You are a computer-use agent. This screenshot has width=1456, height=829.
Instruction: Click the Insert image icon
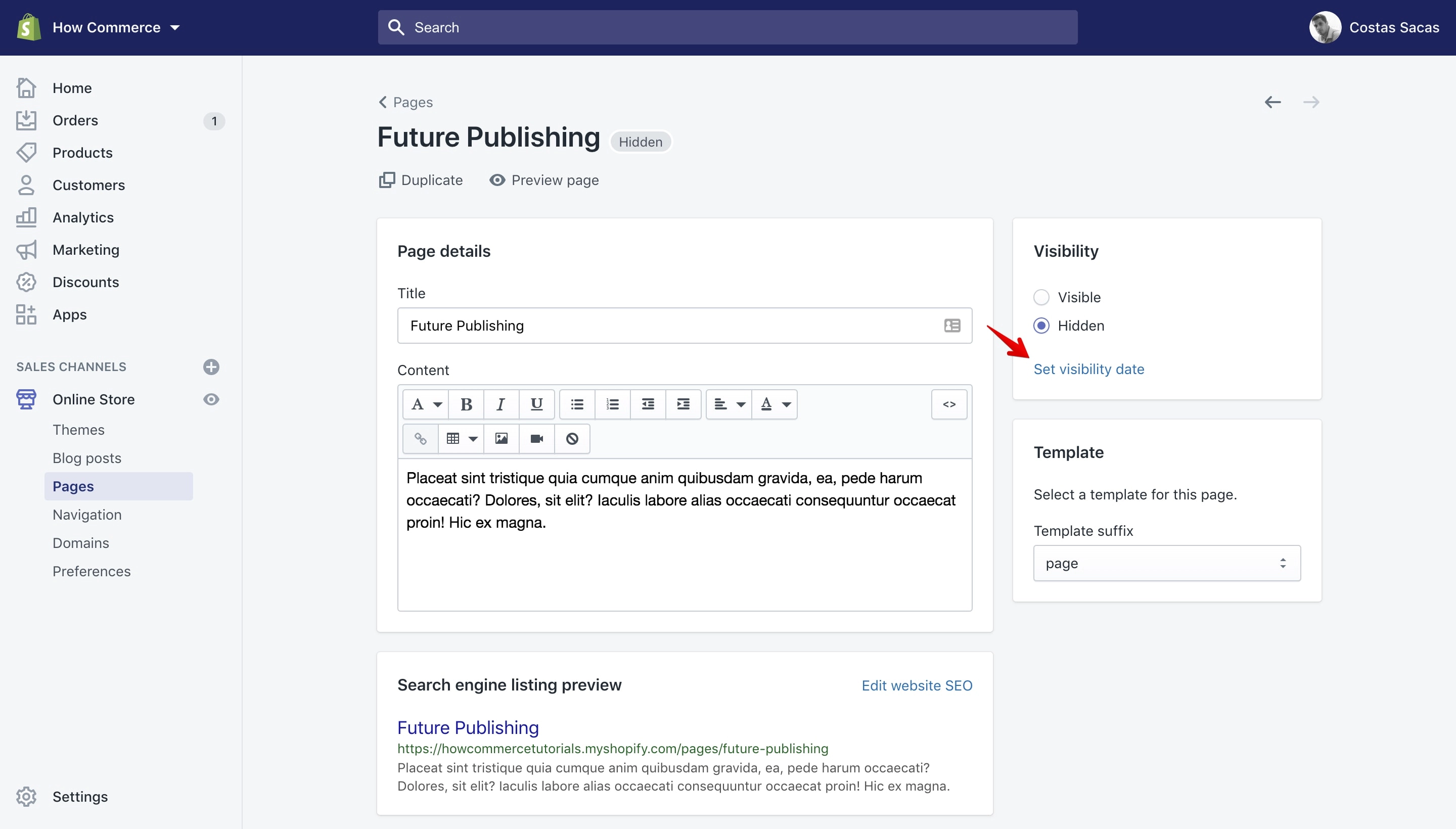tap(501, 438)
